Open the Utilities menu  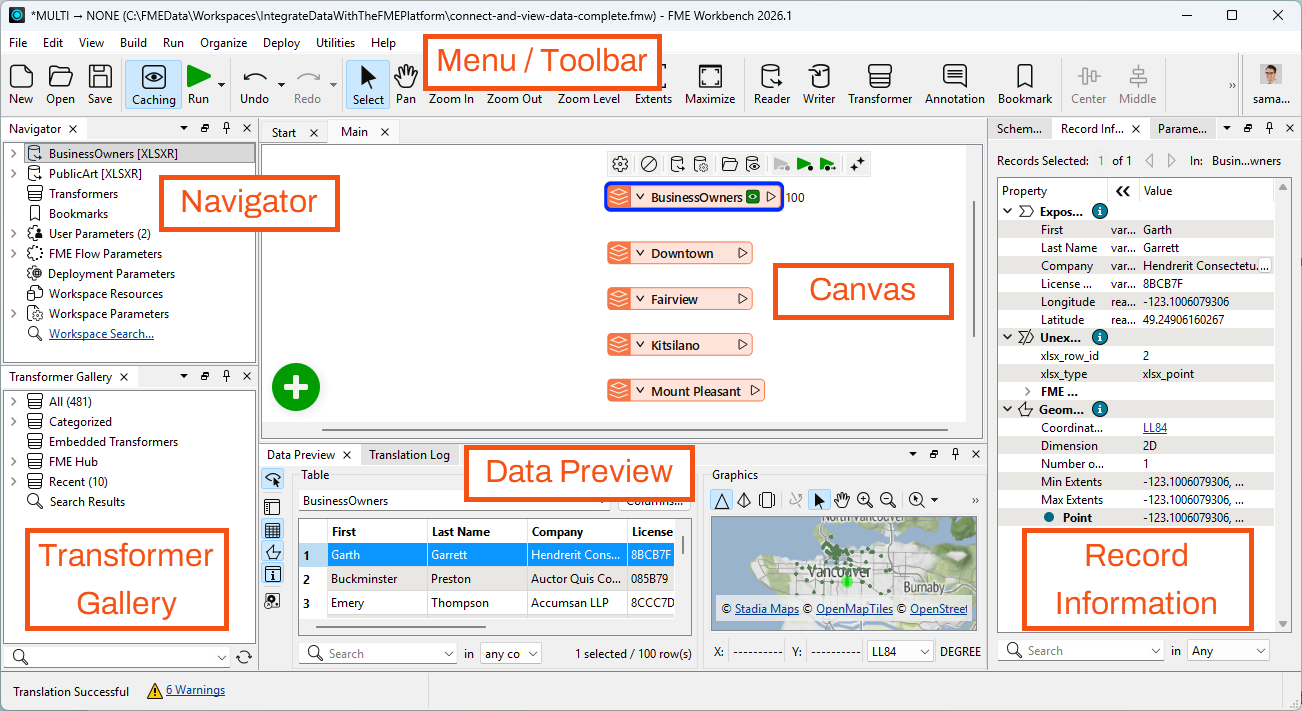point(335,43)
